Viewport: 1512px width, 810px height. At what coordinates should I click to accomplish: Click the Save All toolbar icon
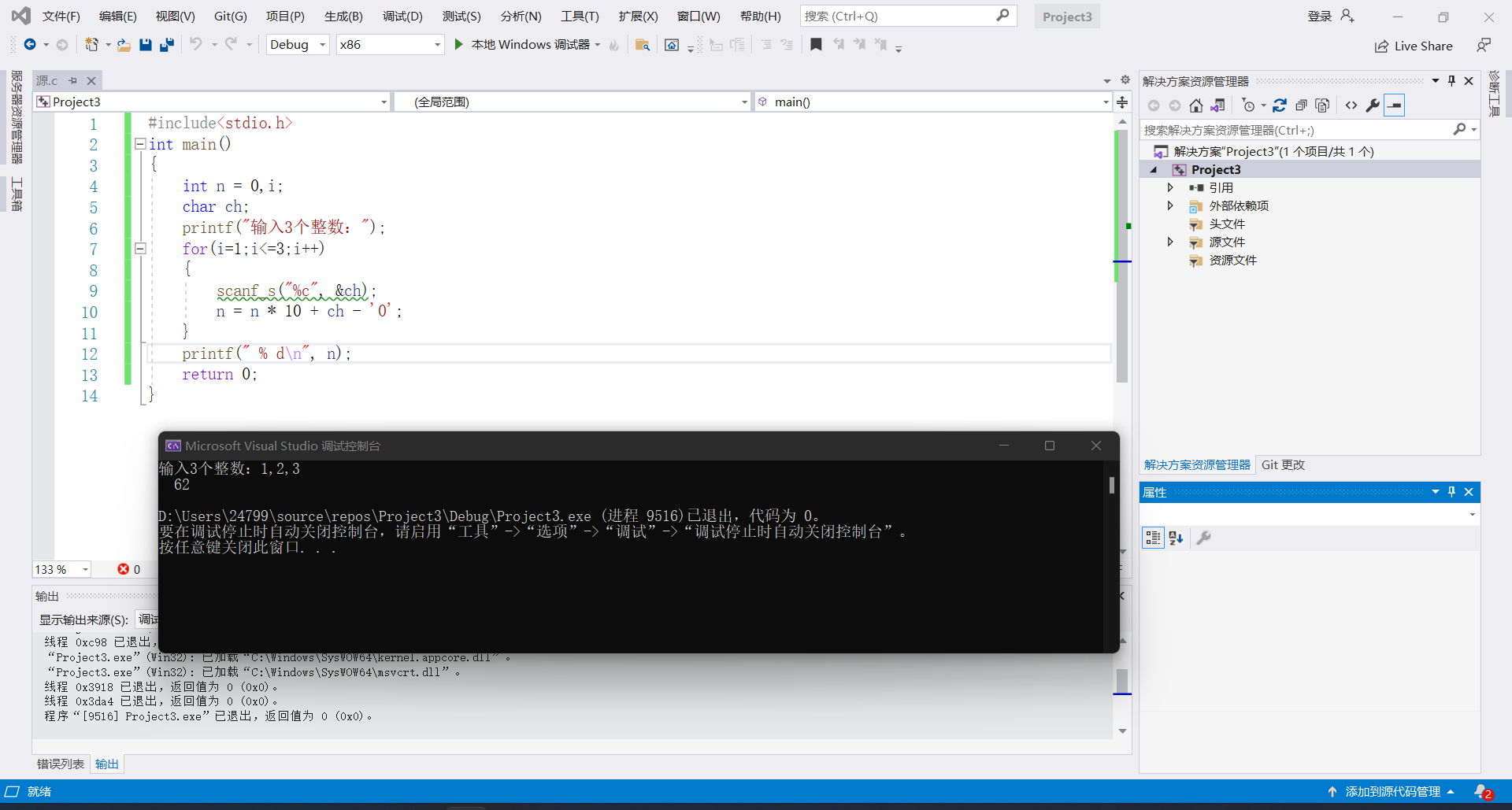click(167, 45)
